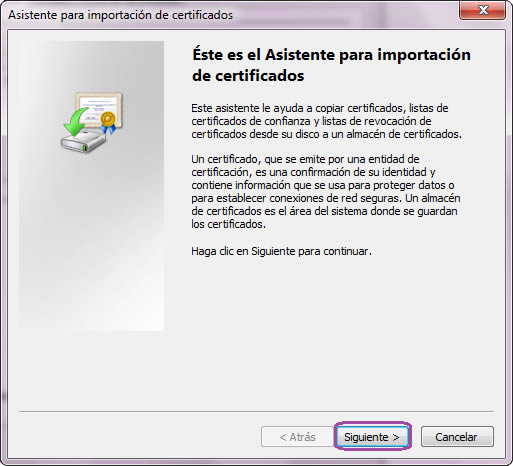513x466 pixels.
Task: Cancel the certificate import wizard
Action: pyautogui.click(x=457, y=437)
